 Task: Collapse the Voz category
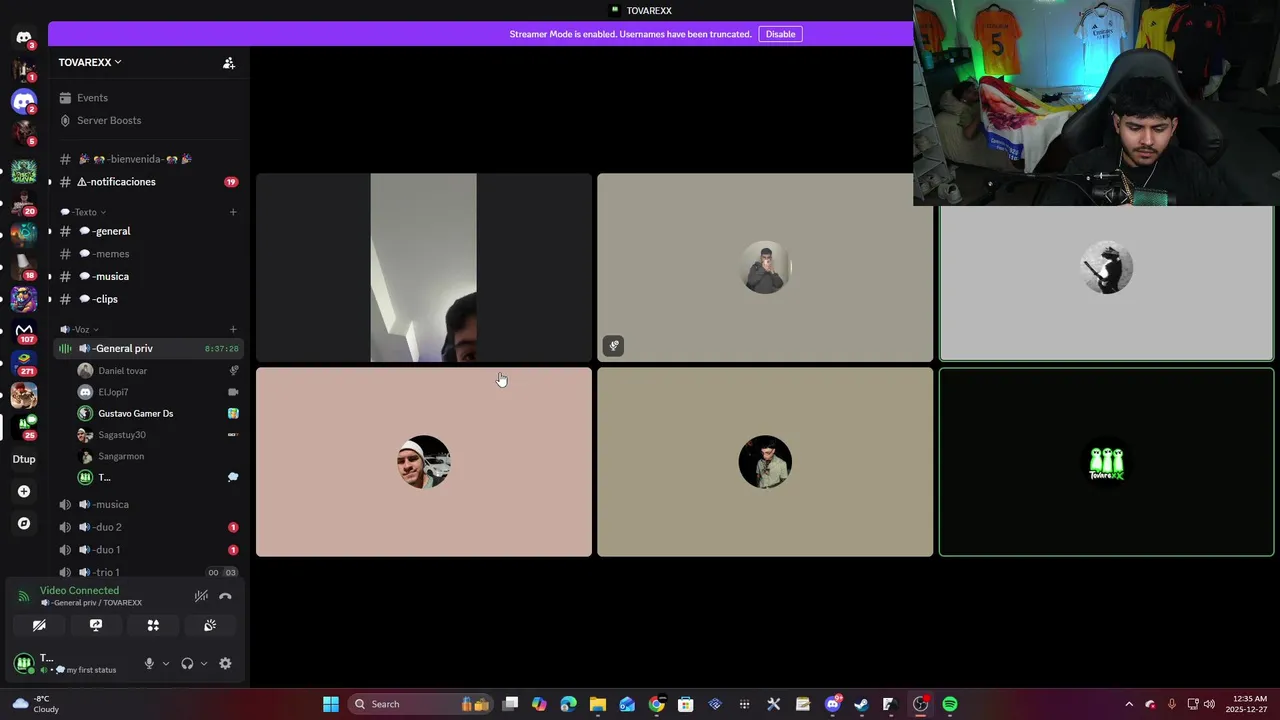click(x=79, y=329)
